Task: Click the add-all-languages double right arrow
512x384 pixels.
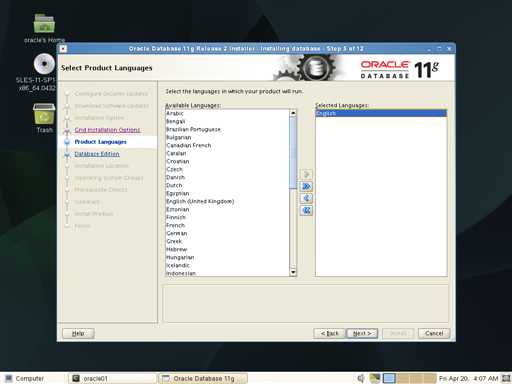Action: [x=306, y=186]
